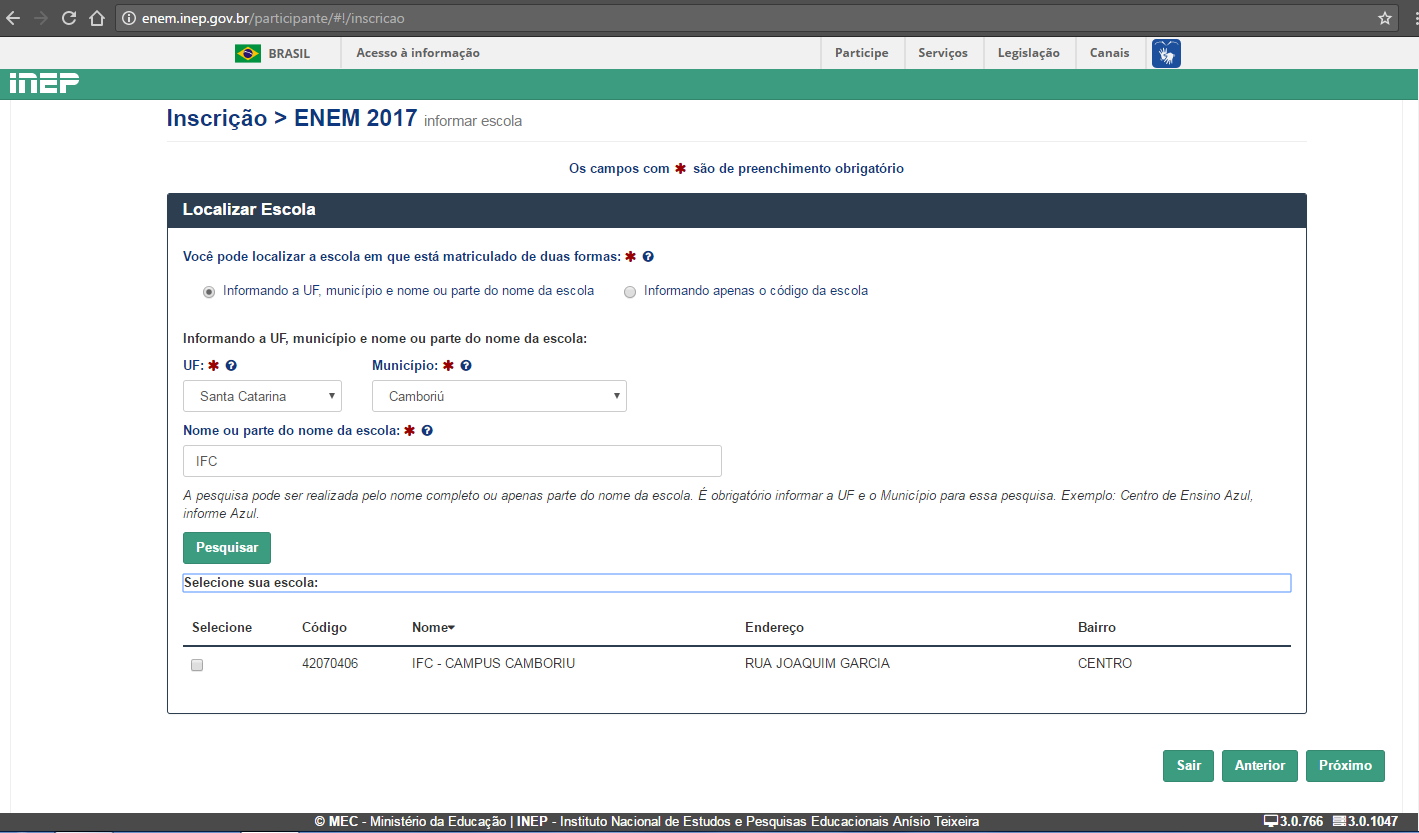Expand the Município dropdown showing Camboriú

click(x=499, y=396)
